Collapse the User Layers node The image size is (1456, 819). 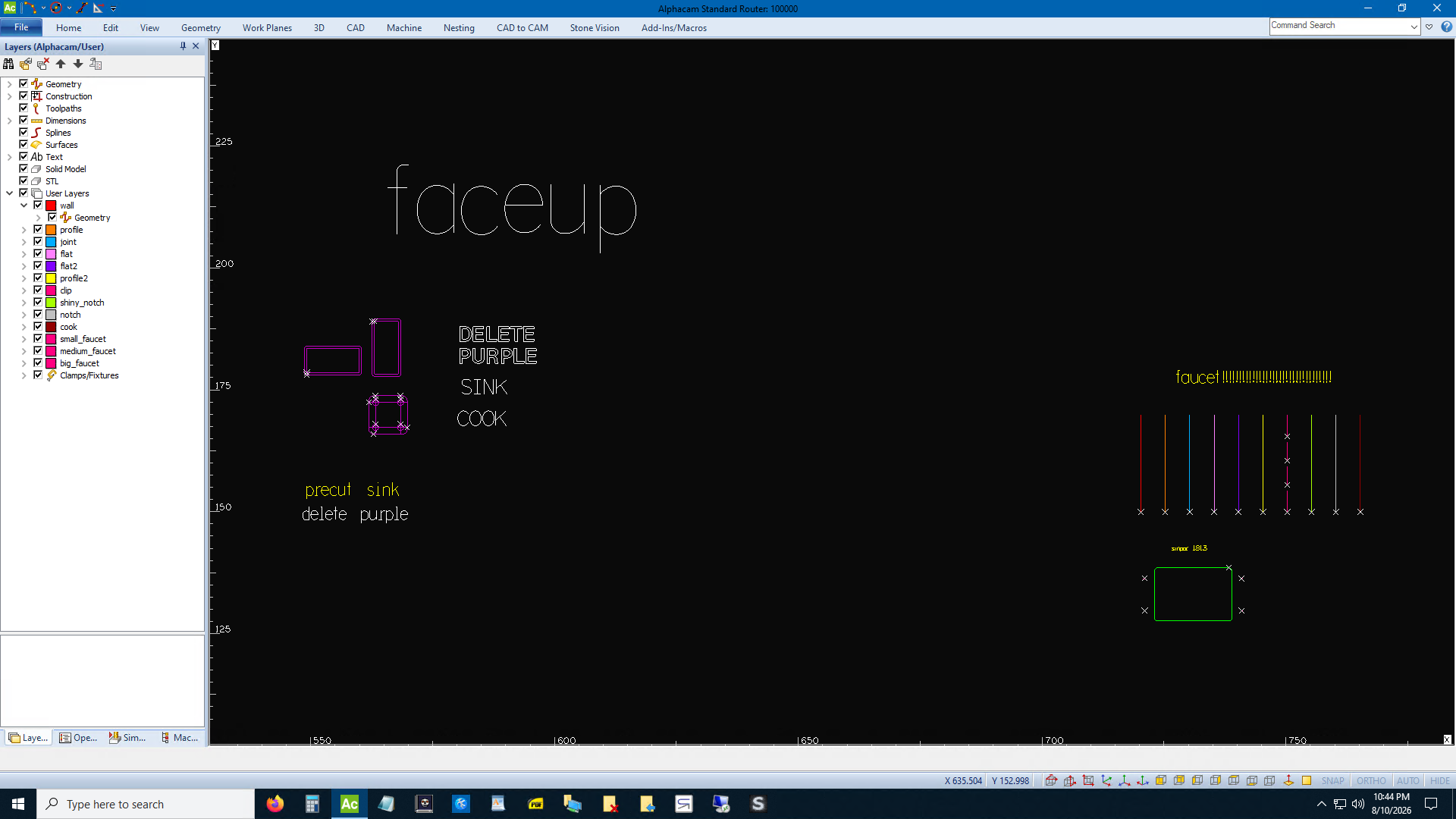[x=9, y=193]
